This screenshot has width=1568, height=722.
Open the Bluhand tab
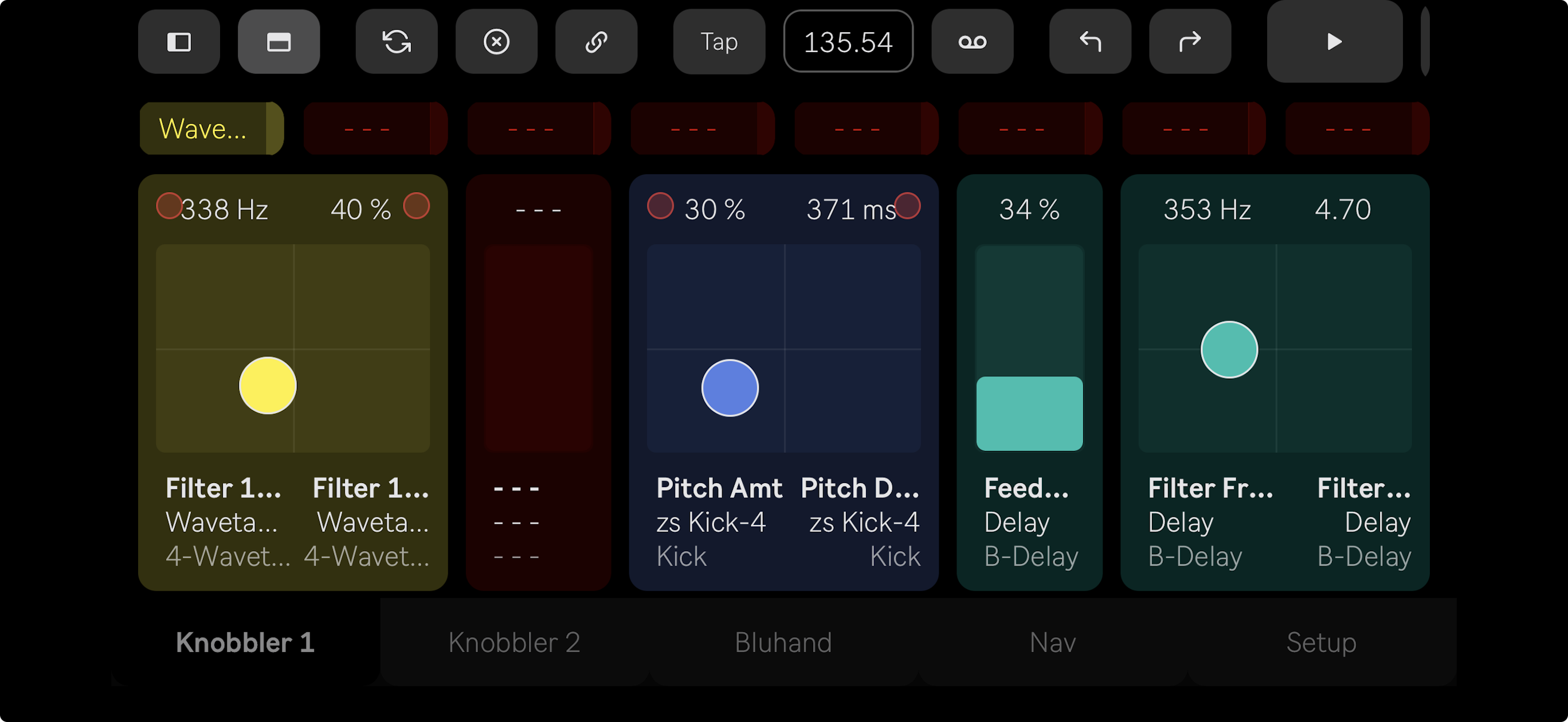click(783, 642)
